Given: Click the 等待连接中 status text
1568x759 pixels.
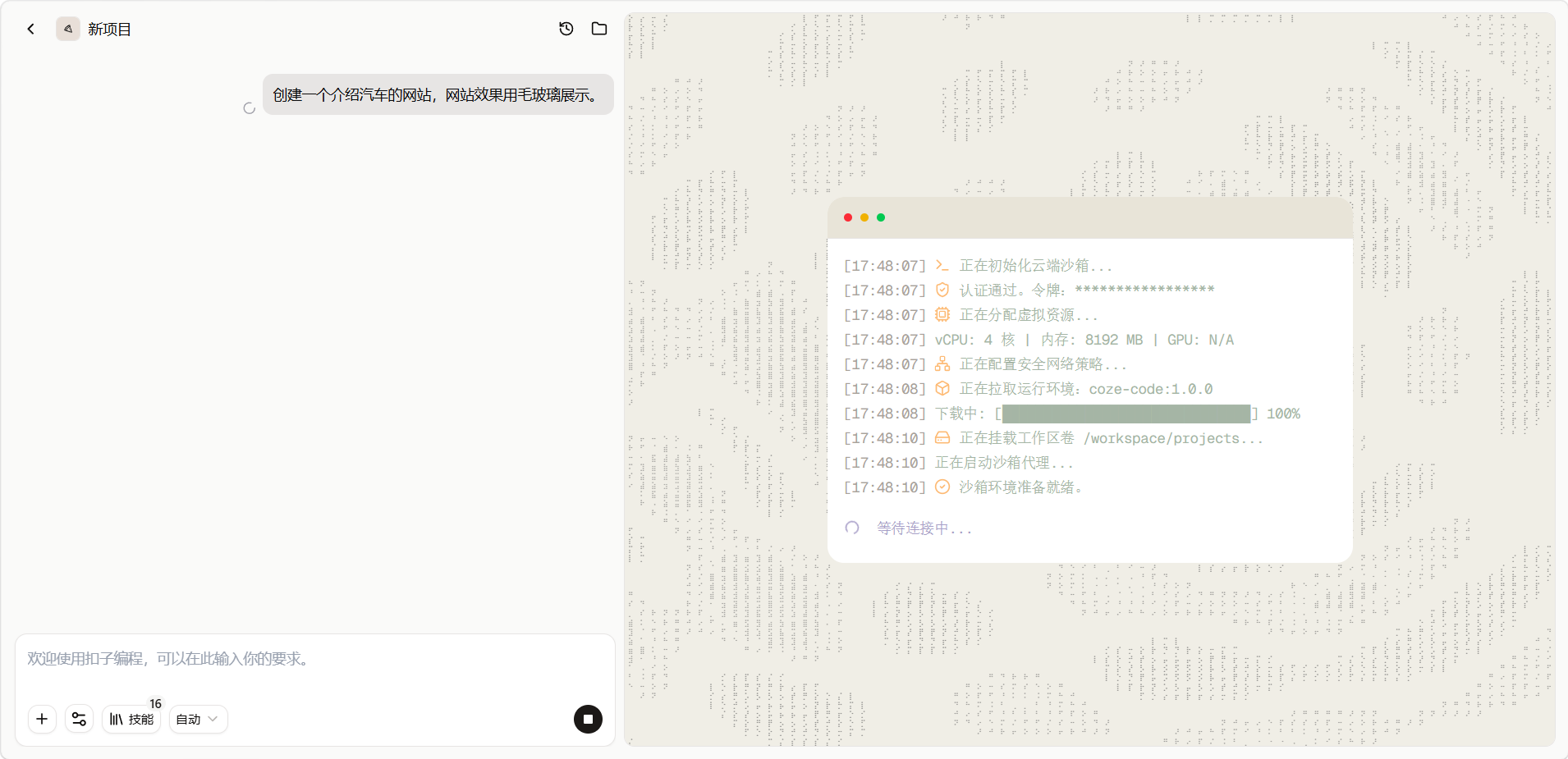Looking at the screenshot, I should click(924, 528).
